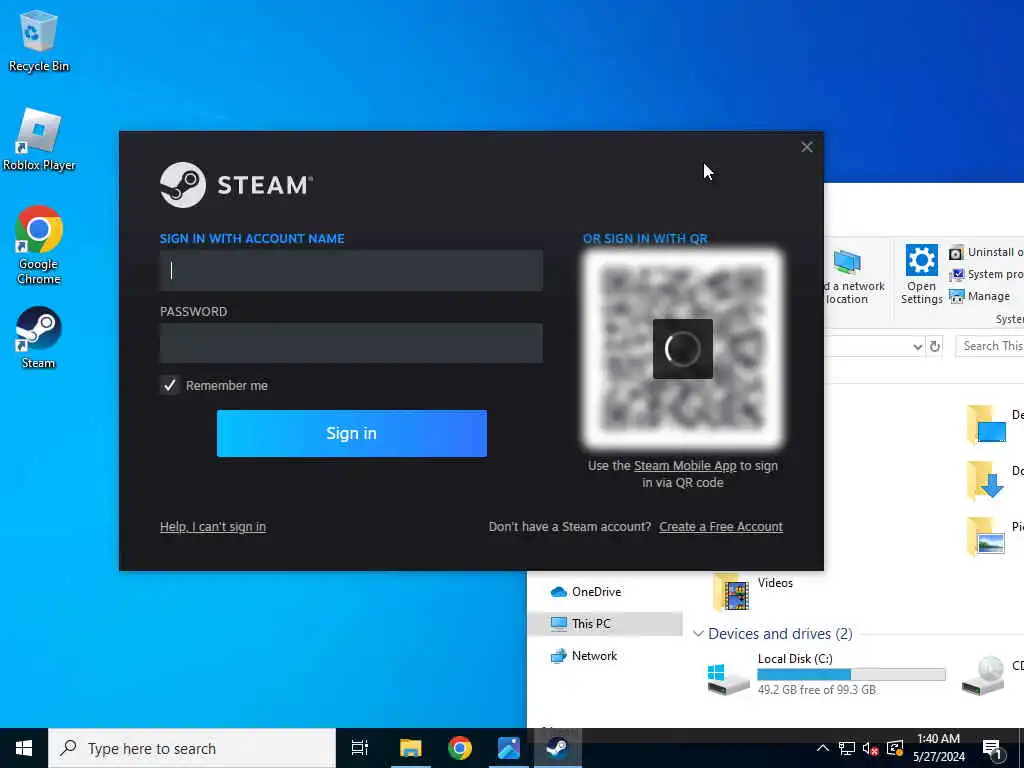Select Google Chrome desktop shortcut
The width and height of the screenshot is (1024, 768).
pos(39,246)
